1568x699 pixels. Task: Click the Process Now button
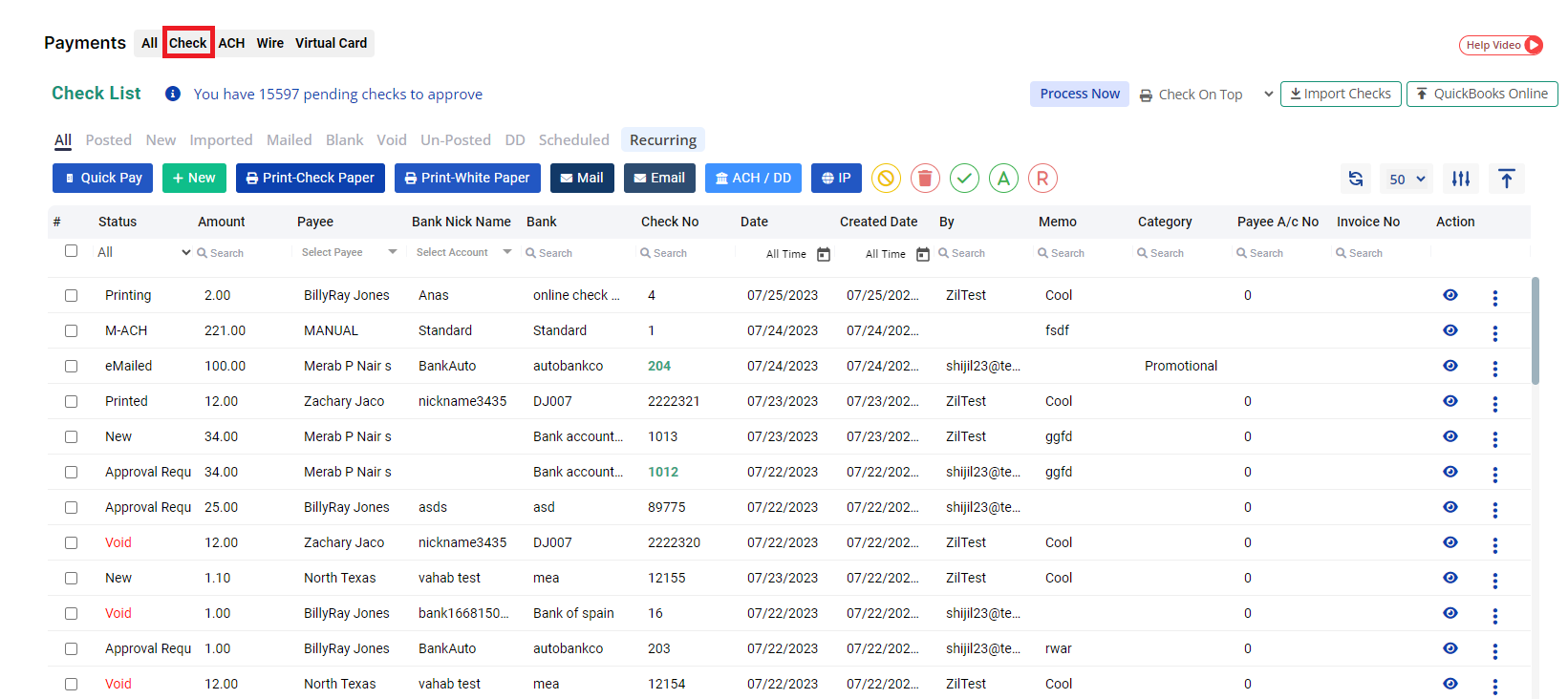point(1079,94)
